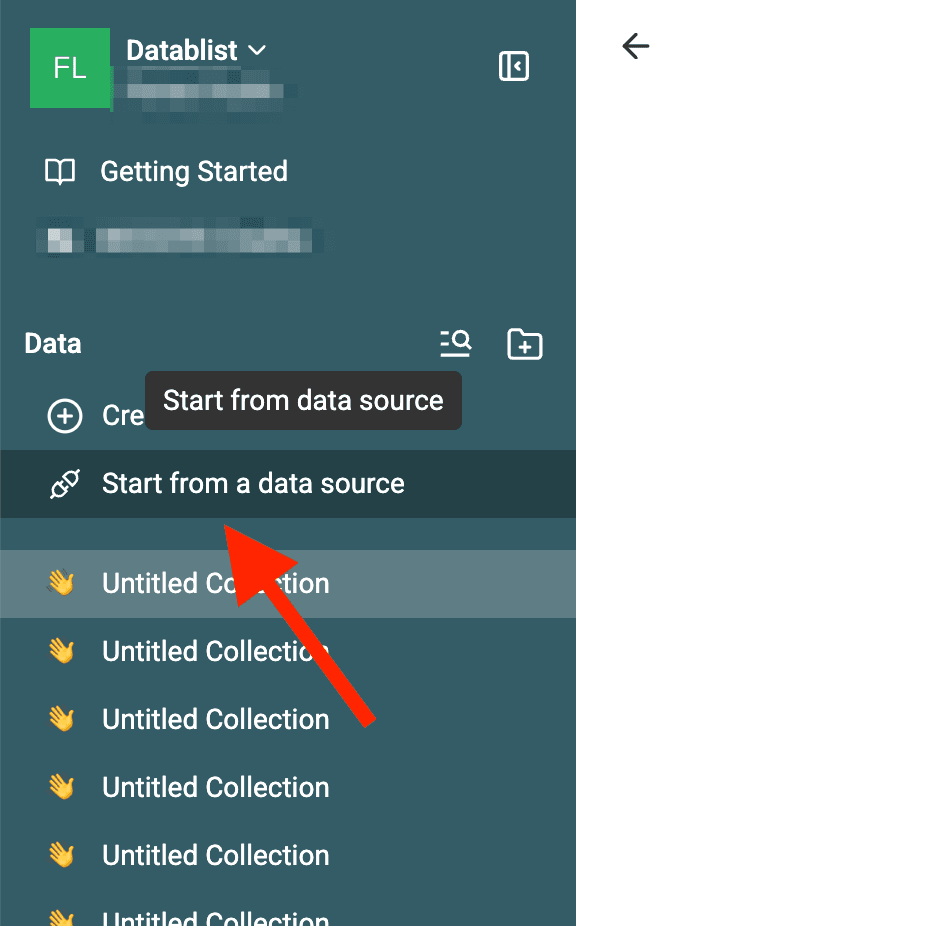
Task: Open the collection search icon
Action: (x=455, y=344)
